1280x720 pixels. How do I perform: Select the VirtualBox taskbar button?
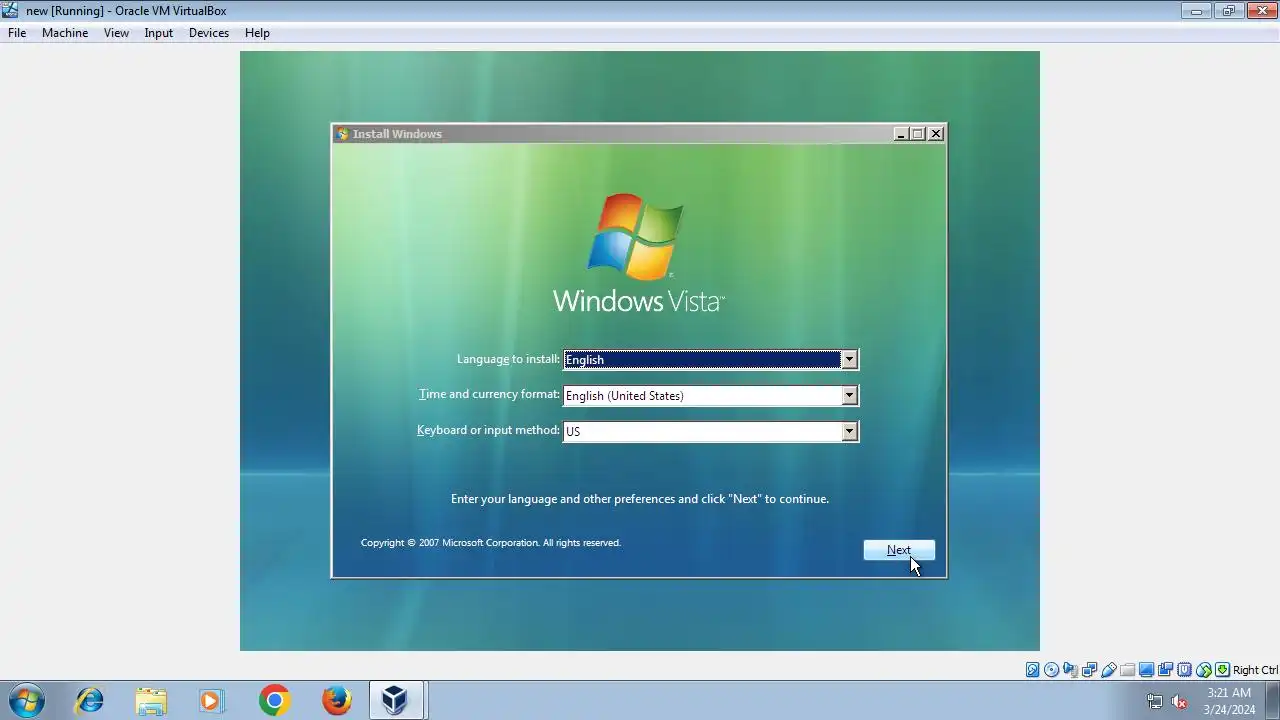[x=397, y=700]
